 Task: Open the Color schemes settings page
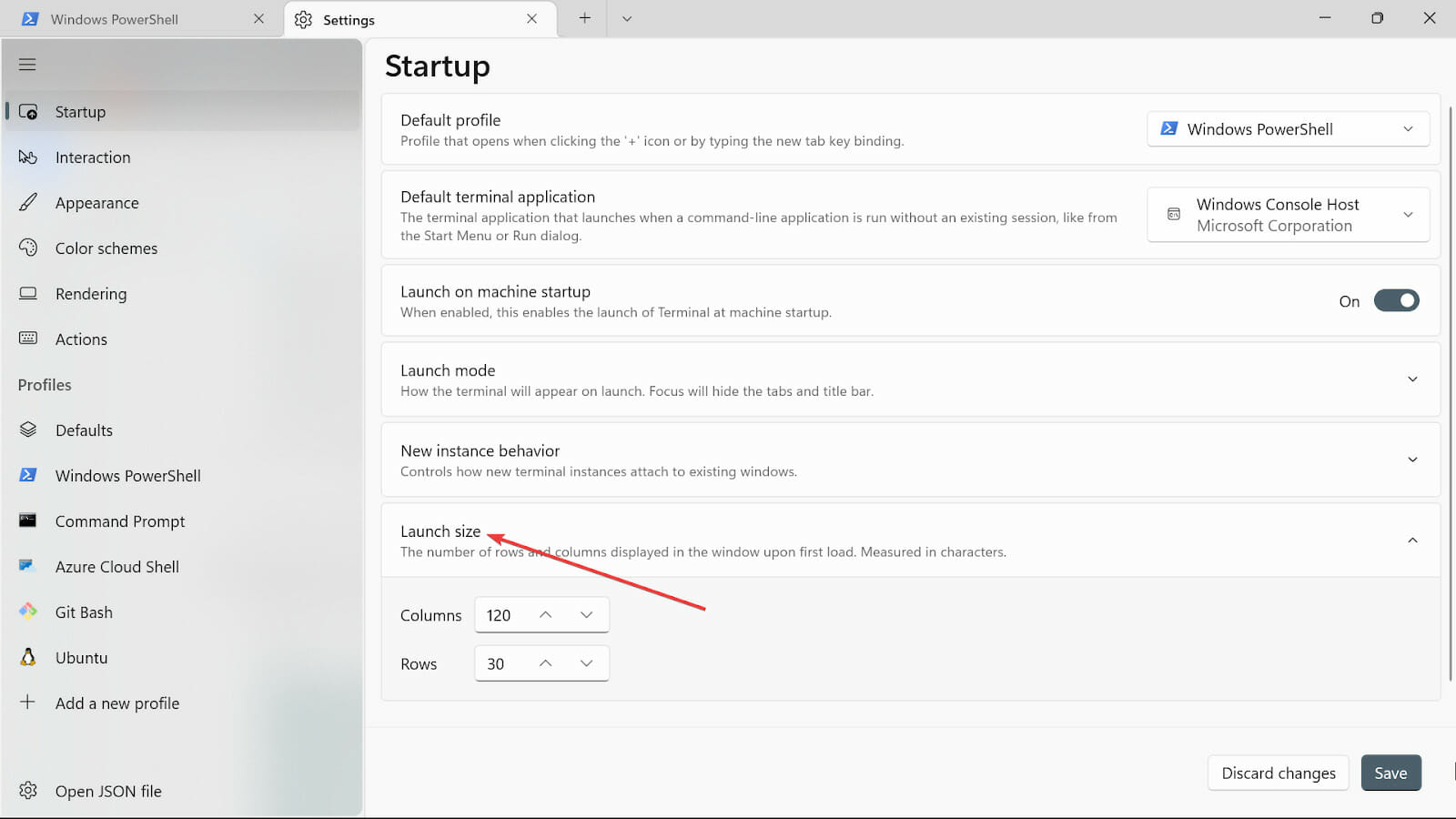[182, 248]
